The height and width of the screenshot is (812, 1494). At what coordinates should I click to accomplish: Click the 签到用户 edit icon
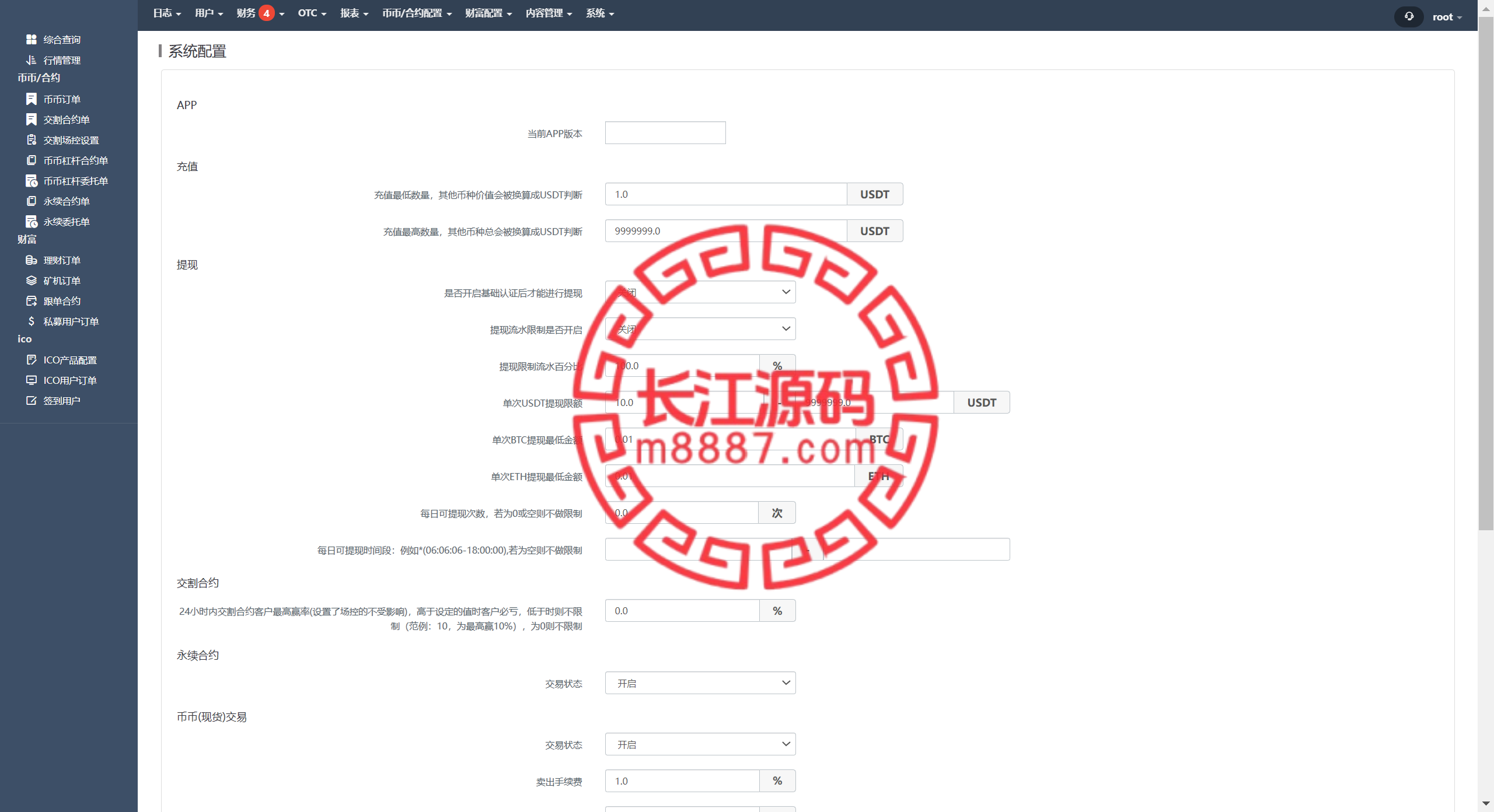(x=32, y=401)
